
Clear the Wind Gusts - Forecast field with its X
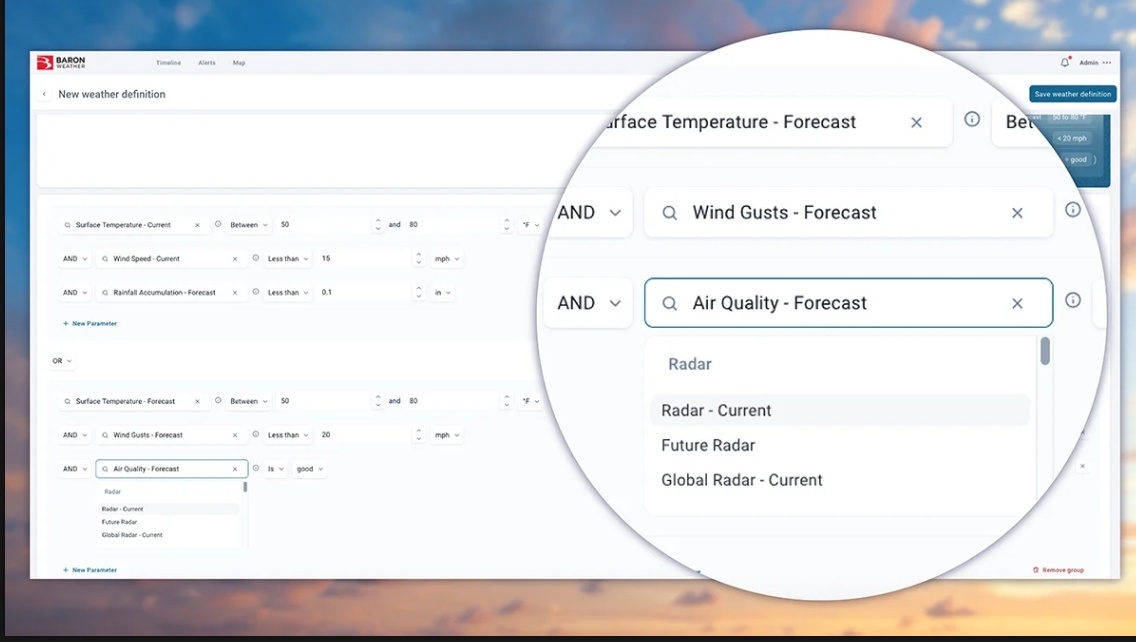pyautogui.click(x=1017, y=212)
